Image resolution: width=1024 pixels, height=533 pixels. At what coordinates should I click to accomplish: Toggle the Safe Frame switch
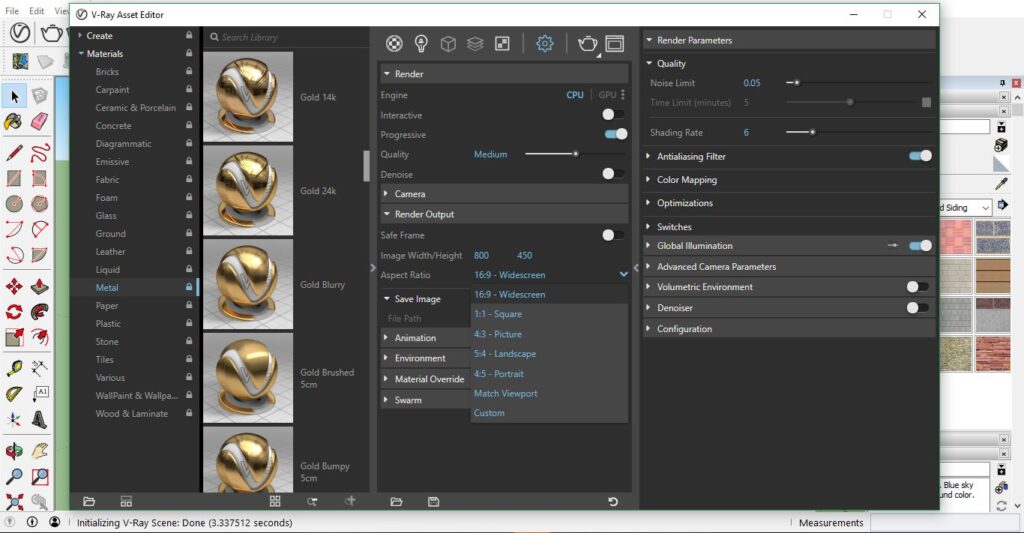point(613,234)
